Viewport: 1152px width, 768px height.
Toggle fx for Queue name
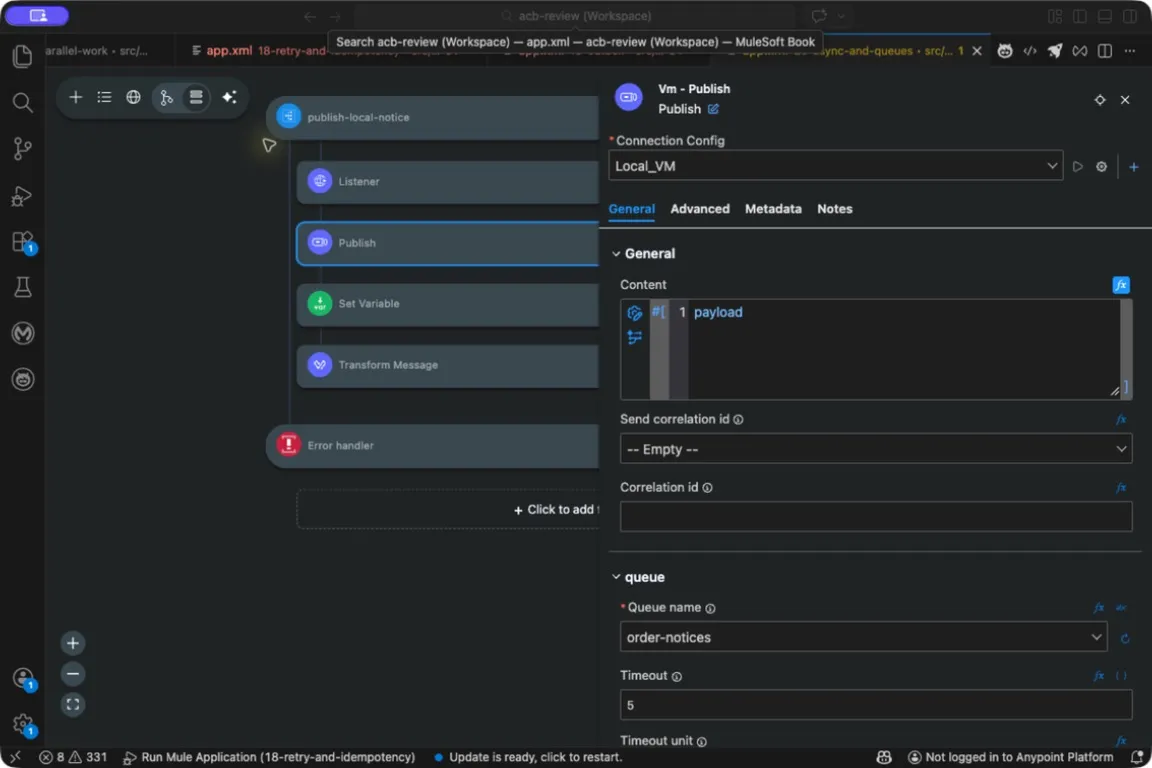[1099, 608]
